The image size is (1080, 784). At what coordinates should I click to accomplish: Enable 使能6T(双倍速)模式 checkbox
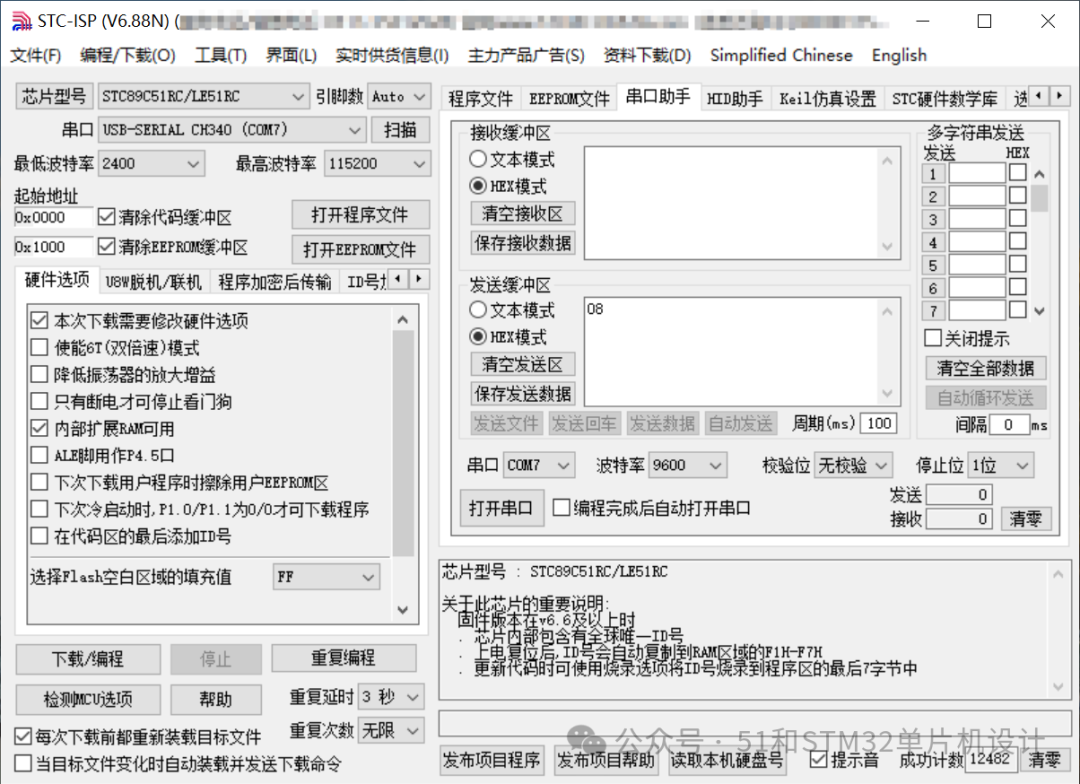coord(39,347)
